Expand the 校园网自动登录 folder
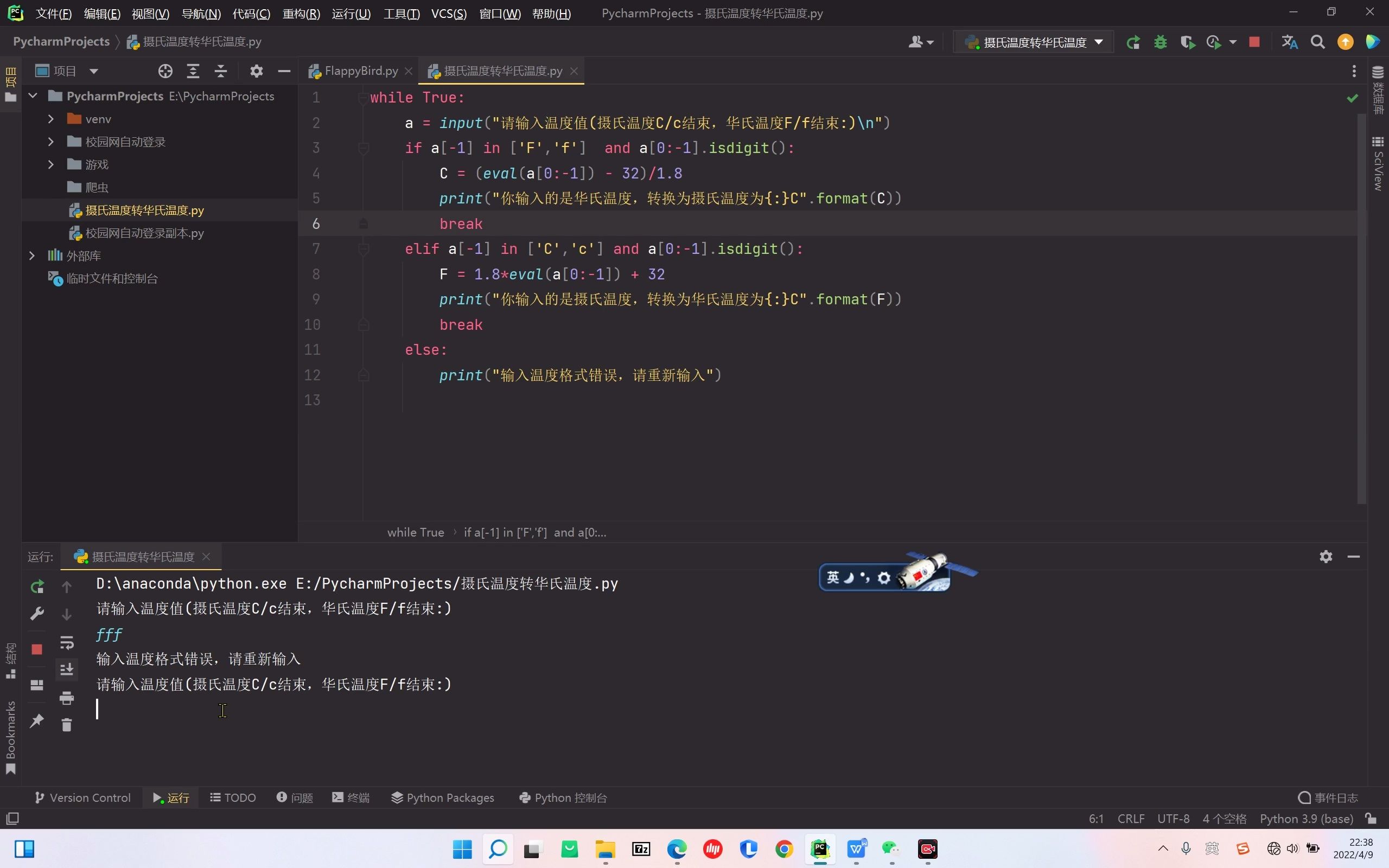The image size is (1389, 868). coord(50,142)
